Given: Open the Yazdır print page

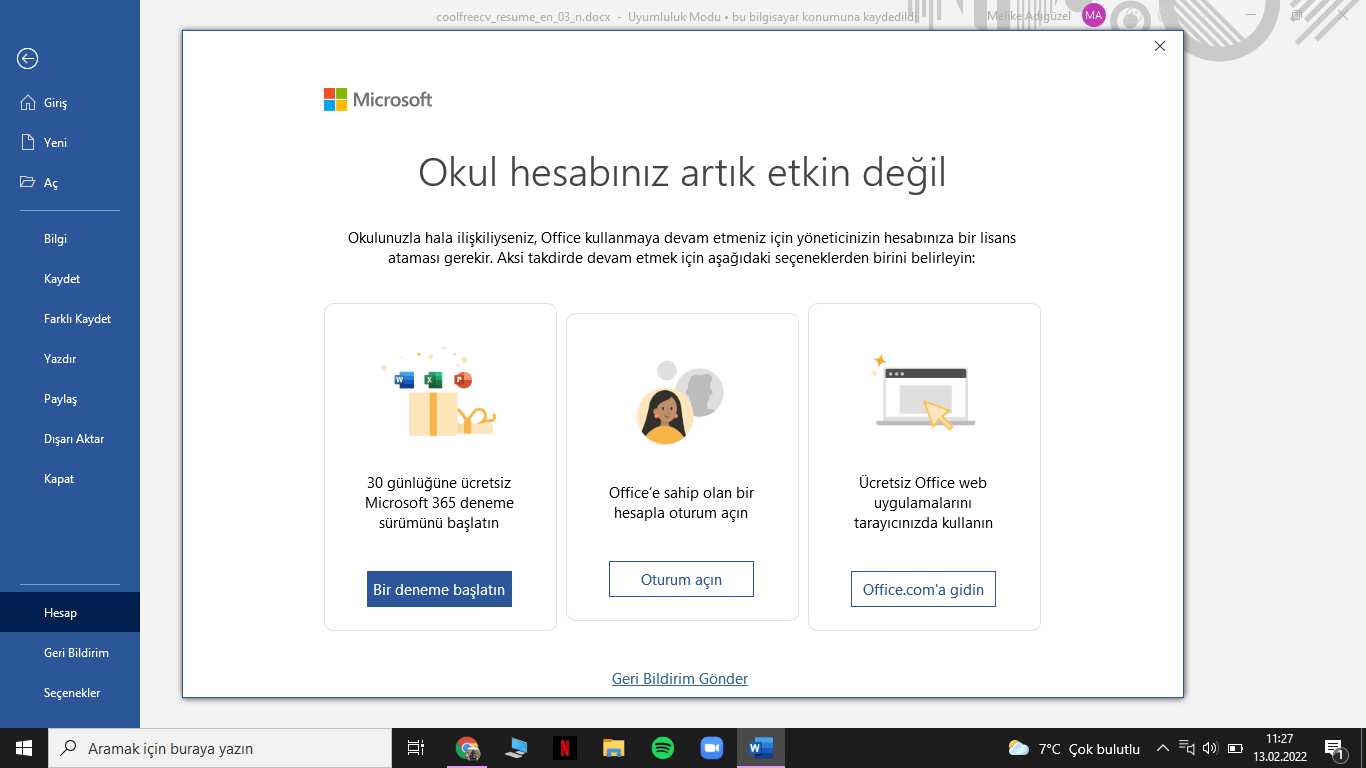Looking at the screenshot, I should coord(70,359).
